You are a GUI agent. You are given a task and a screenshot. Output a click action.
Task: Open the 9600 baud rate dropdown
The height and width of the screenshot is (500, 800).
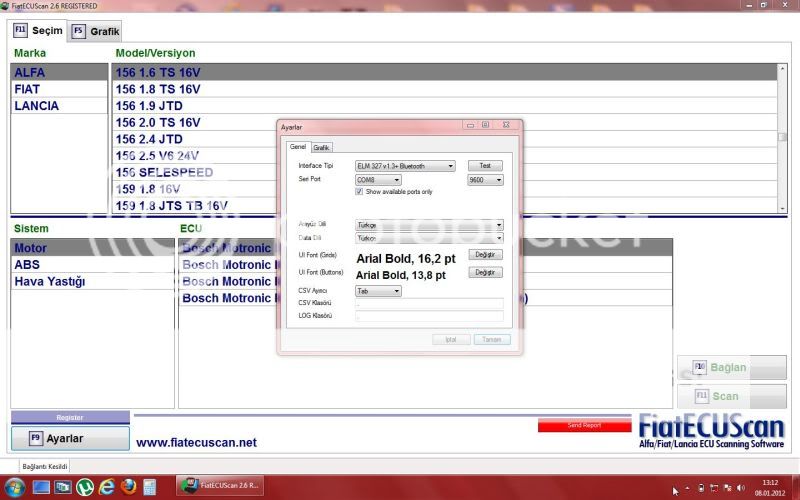[x=485, y=180]
